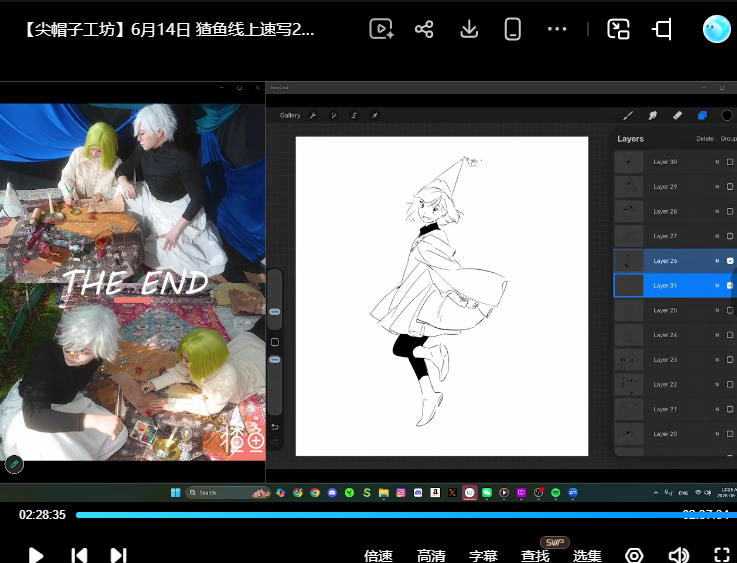Select the Smudge tool
737x563 pixels.
point(652,115)
